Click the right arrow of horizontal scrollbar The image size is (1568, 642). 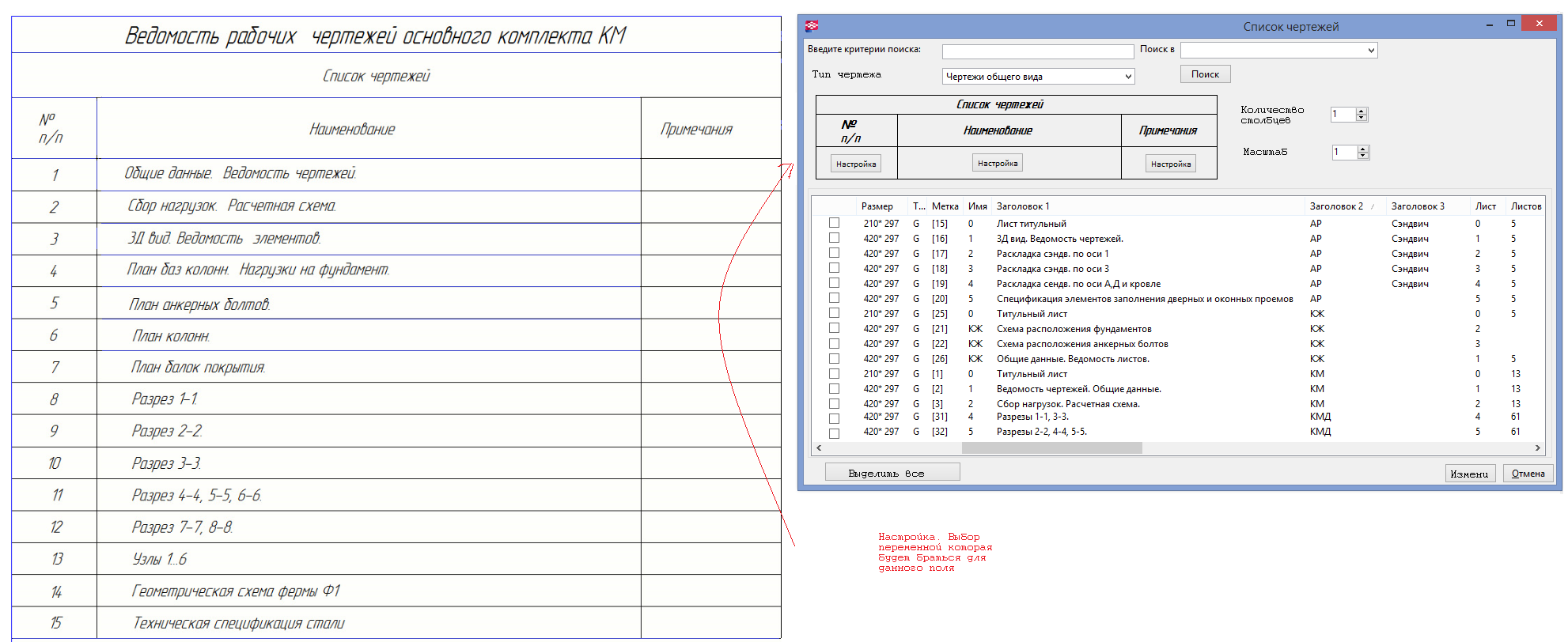[x=1537, y=448]
